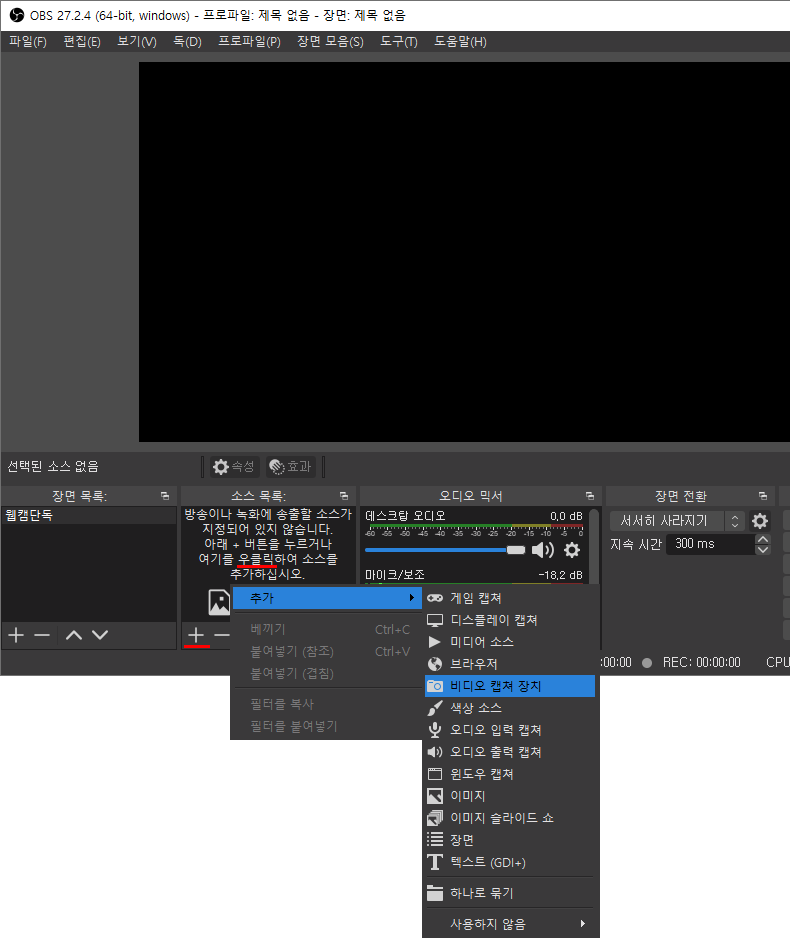Viewport: 790px width, 938px height.
Task: Open the 파일(F) menu
Action: [28, 42]
